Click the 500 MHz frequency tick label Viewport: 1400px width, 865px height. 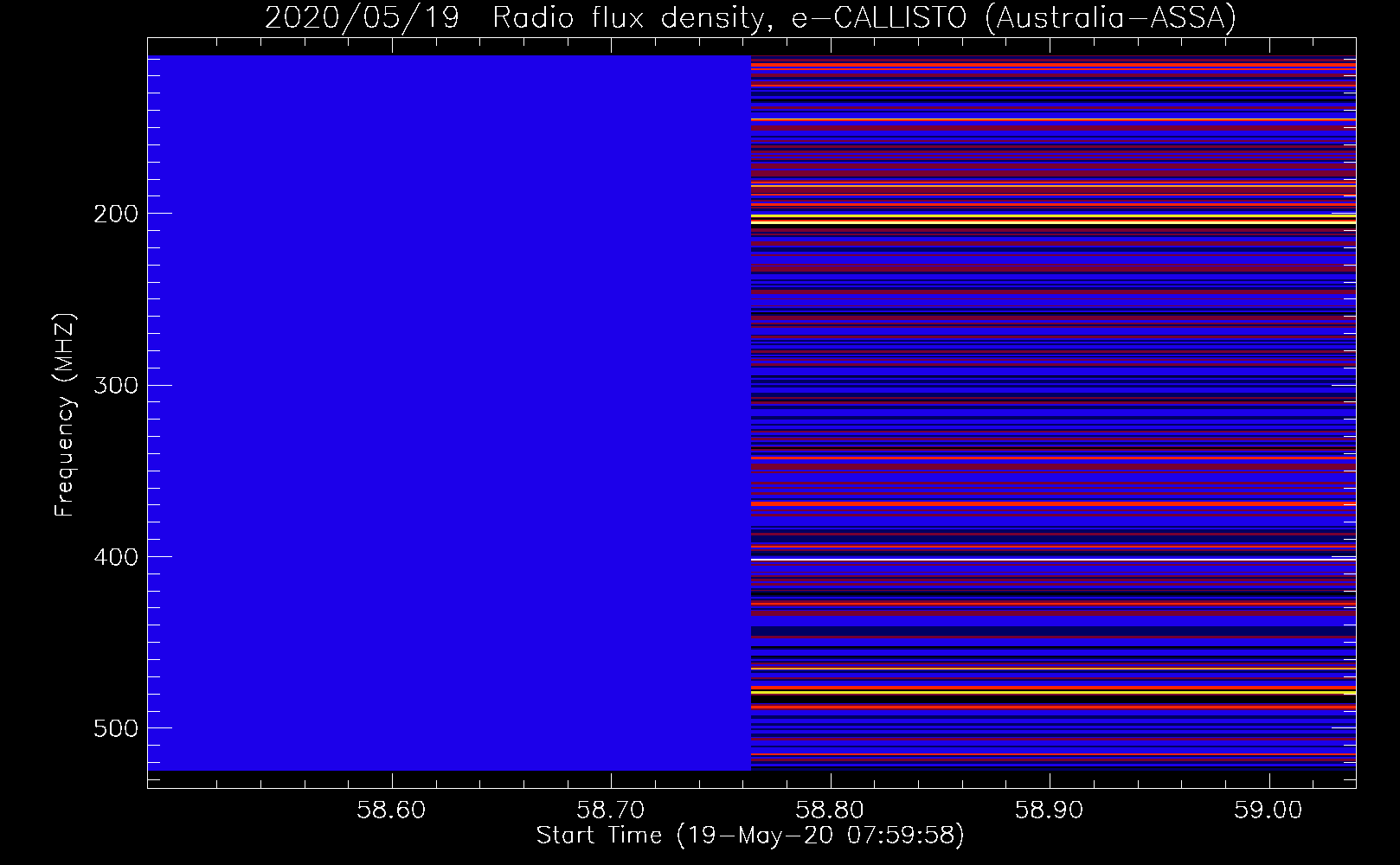click(x=115, y=728)
